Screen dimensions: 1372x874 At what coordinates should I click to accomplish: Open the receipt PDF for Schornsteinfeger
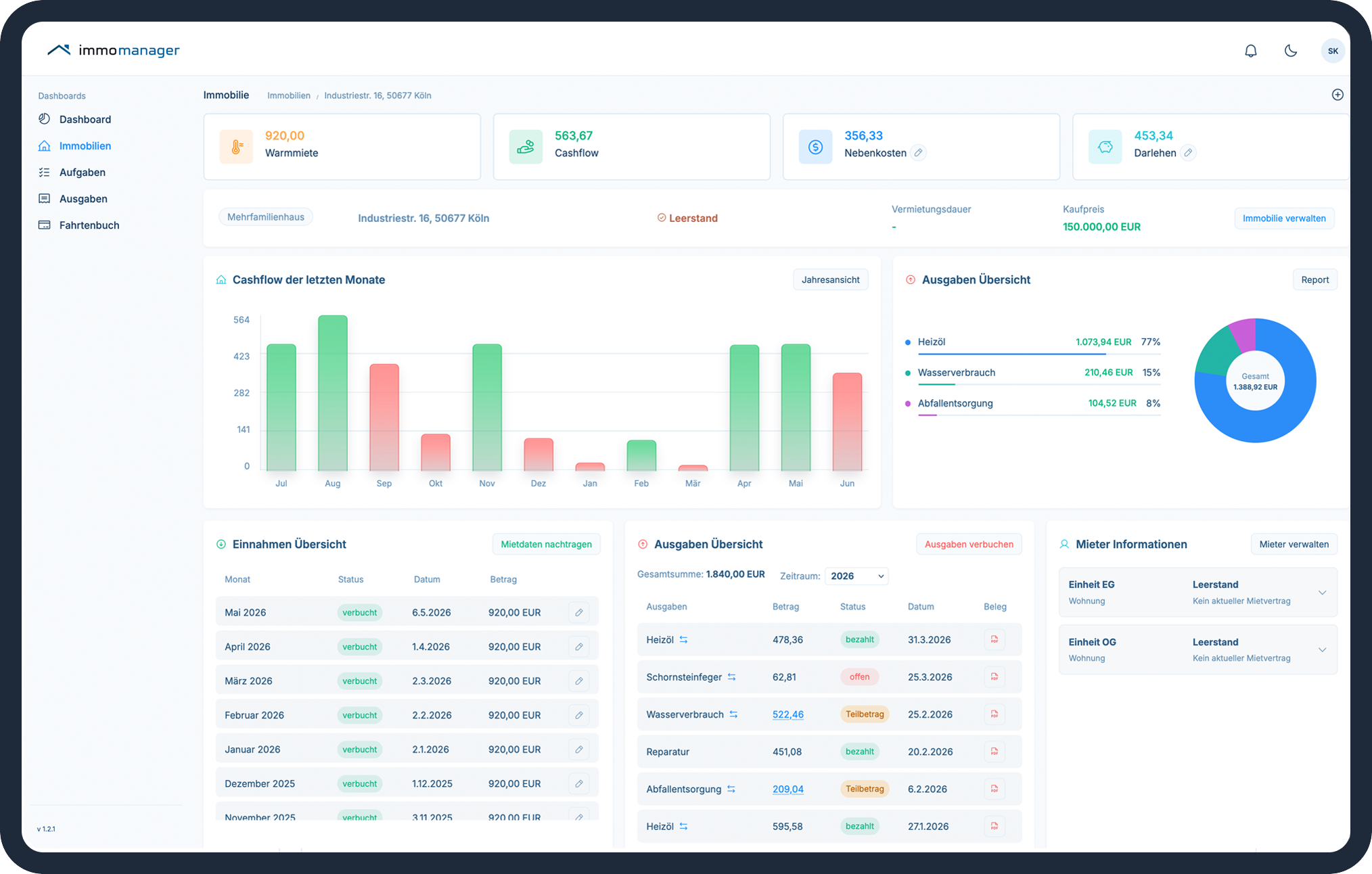click(994, 676)
